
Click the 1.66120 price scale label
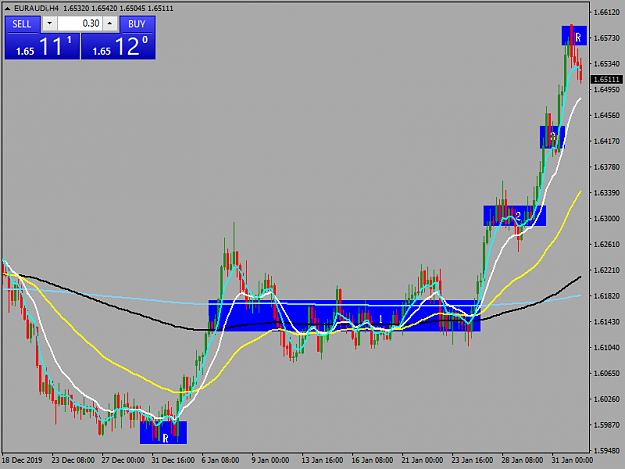pyautogui.click(x=607, y=13)
